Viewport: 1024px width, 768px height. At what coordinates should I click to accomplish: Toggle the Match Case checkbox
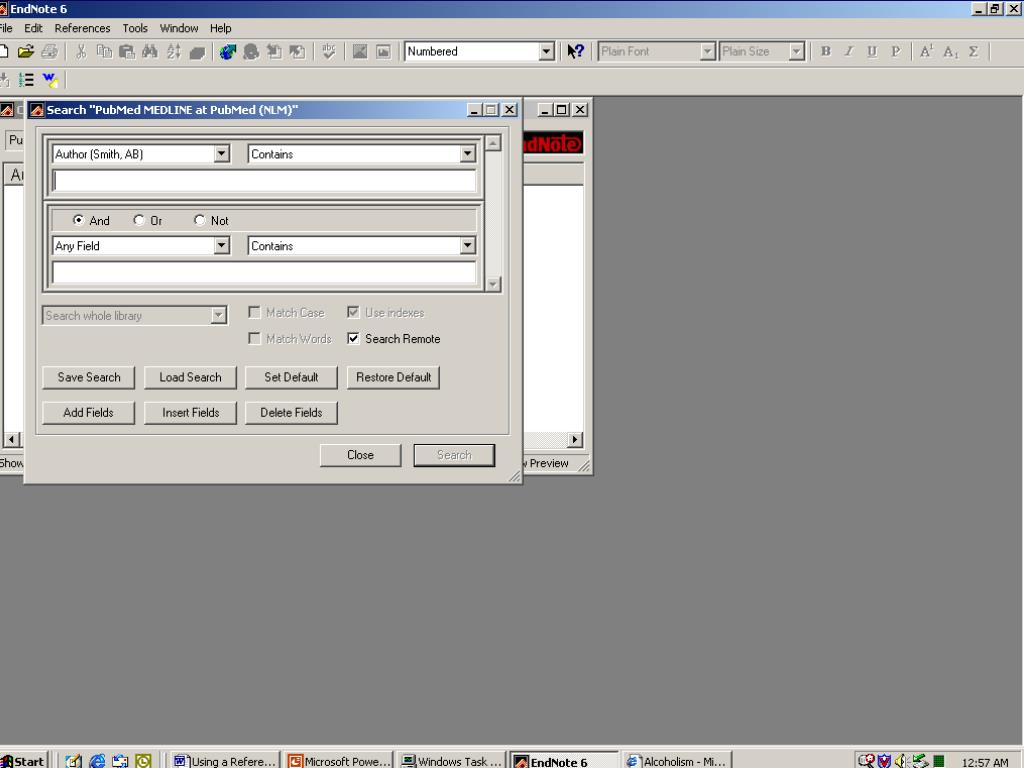pyautogui.click(x=255, y=313)
